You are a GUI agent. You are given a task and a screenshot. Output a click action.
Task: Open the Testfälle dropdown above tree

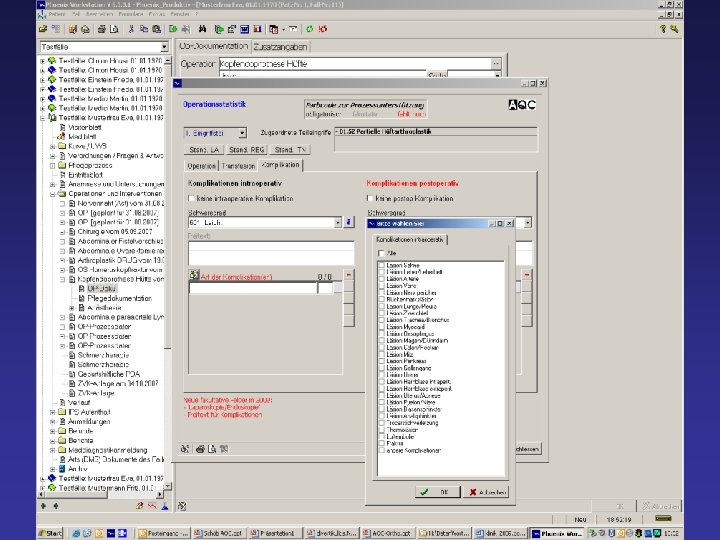pyautogui.click(x=164, y=47)
